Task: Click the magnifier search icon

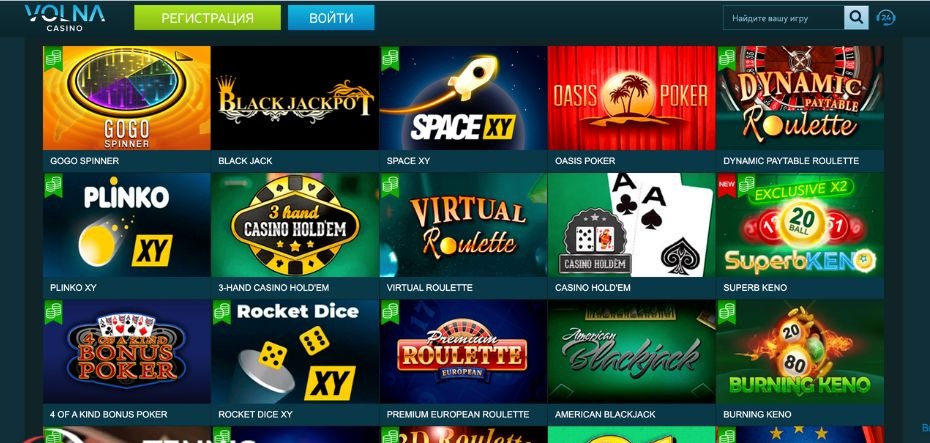Action: 856,18
